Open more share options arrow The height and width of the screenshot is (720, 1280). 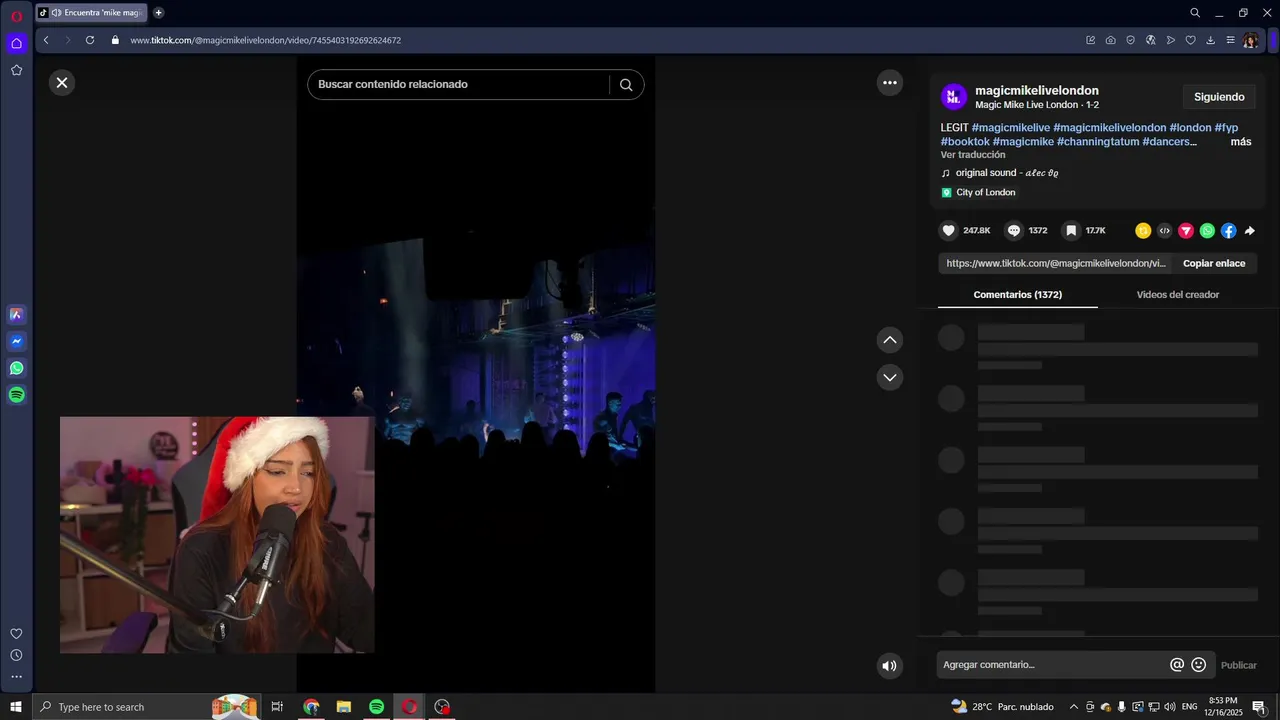point(1249,231)
